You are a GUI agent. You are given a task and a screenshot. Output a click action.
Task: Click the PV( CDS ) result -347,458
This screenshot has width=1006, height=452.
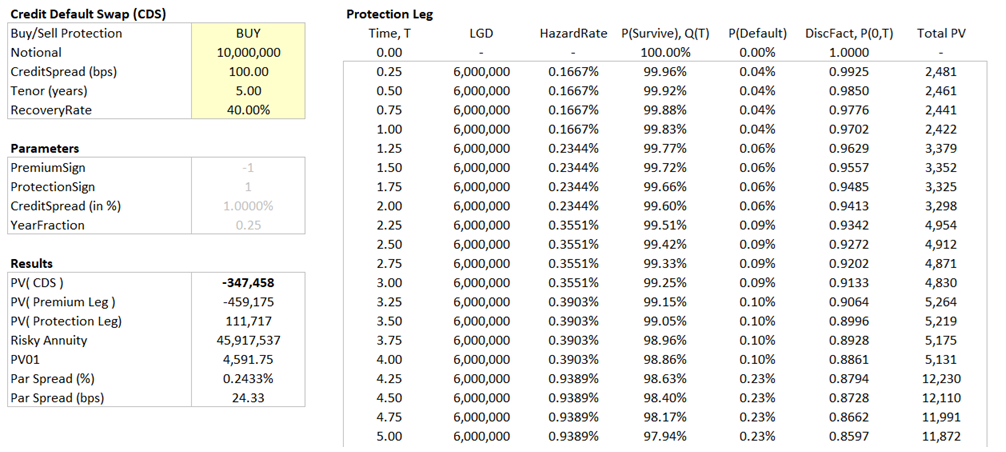point(248,283)
